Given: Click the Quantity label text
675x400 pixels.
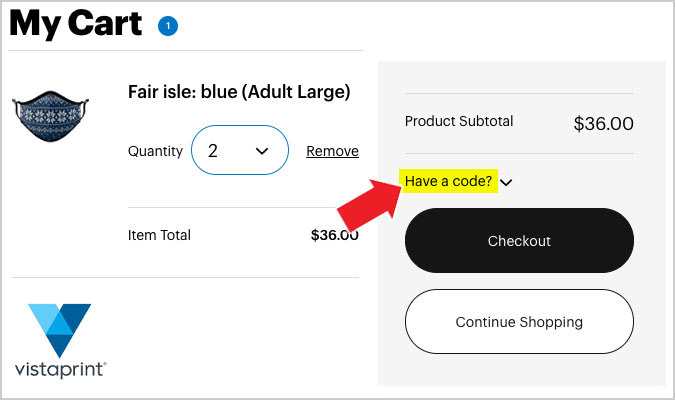Looking at the screenshot, I should [155, 151].
